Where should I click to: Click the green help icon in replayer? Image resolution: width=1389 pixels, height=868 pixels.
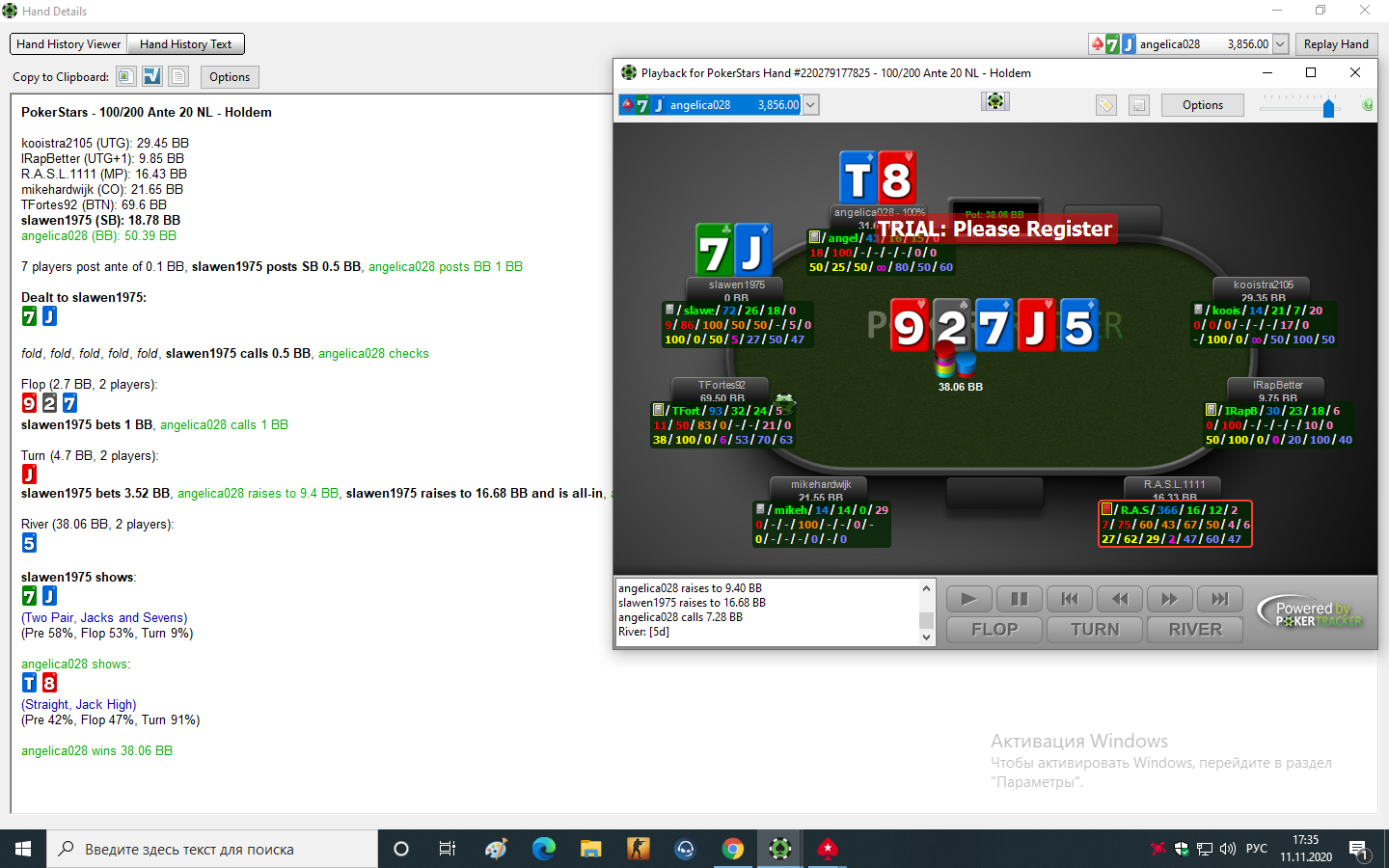[1368, 105]
